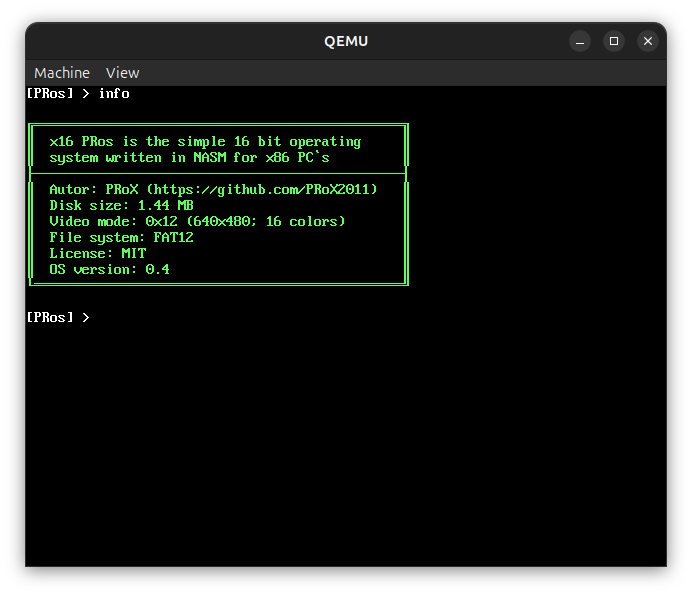Image resolution: width=692 pixels, height=595 pixels.
Task: Open the View menu
Action: 122,73
